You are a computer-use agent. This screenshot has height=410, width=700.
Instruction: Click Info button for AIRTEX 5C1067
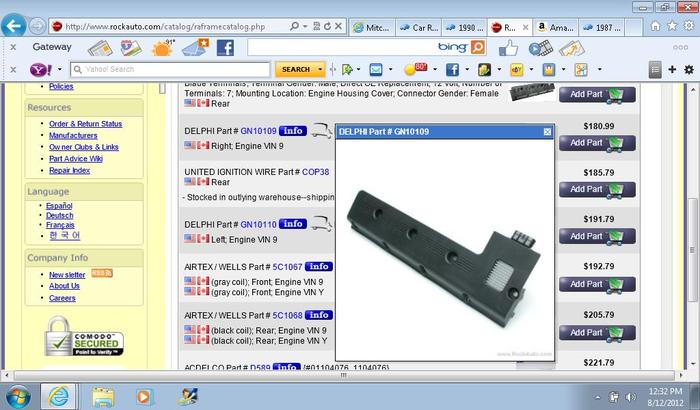point(319,267)
